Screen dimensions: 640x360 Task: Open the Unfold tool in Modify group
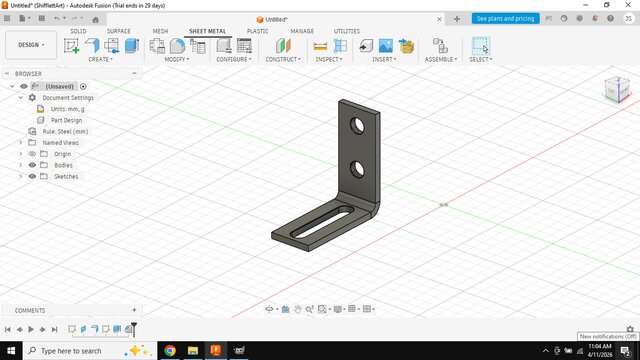coord(157,46)
